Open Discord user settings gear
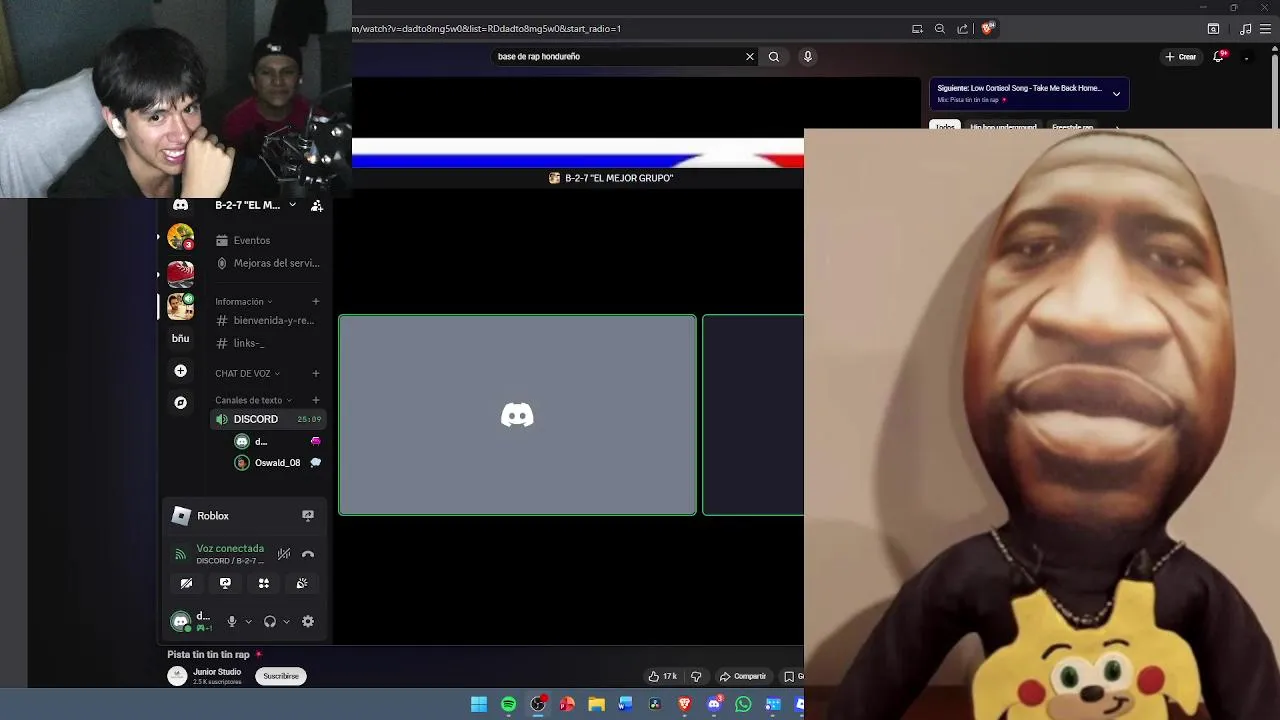1280x720 pixels. (308, 621)
